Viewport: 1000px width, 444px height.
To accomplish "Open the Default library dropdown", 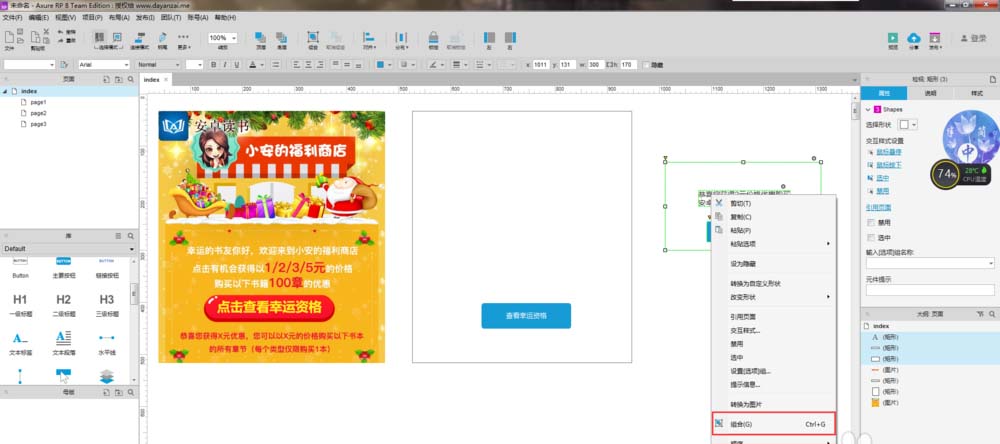I will tap(69, 249).
